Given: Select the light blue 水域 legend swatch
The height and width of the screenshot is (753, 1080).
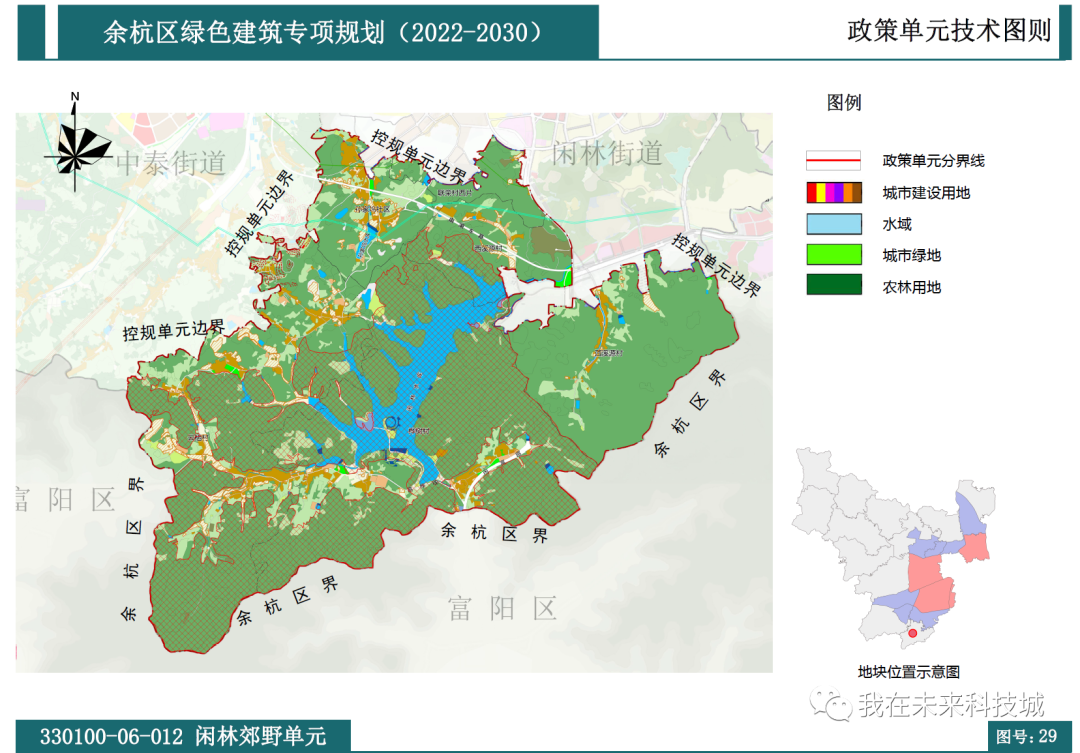Looking at the screenshot, I should (x=833, y=224).
